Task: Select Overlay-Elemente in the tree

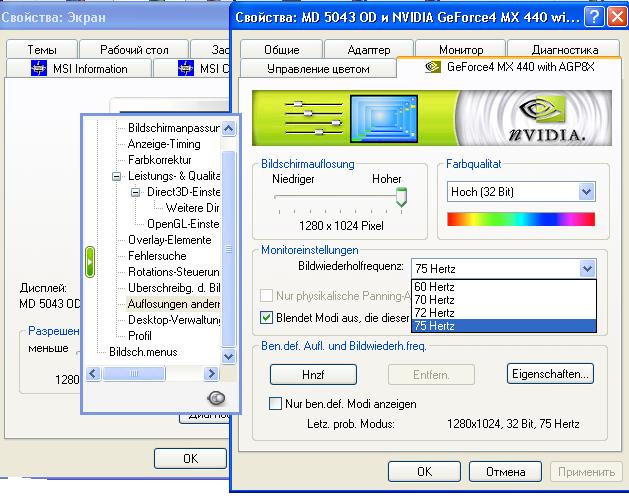Action: (170, 240)
